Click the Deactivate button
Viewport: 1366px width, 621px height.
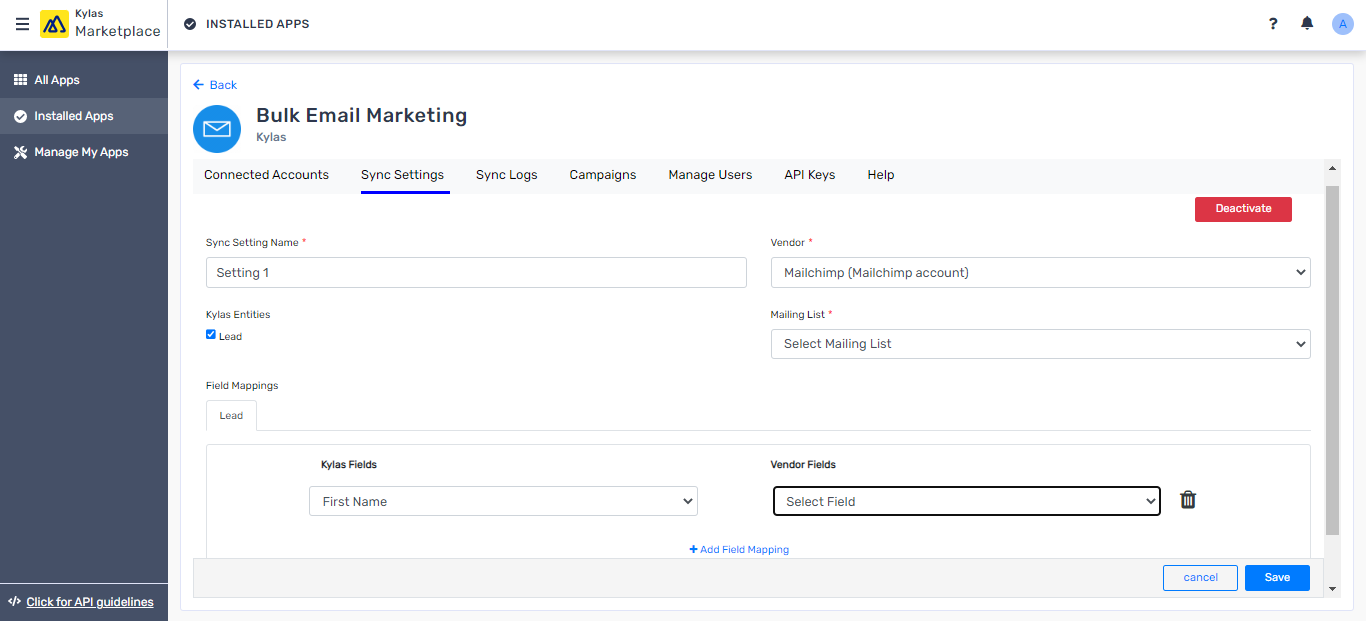pyautogui.click(x=1243, y=208)
